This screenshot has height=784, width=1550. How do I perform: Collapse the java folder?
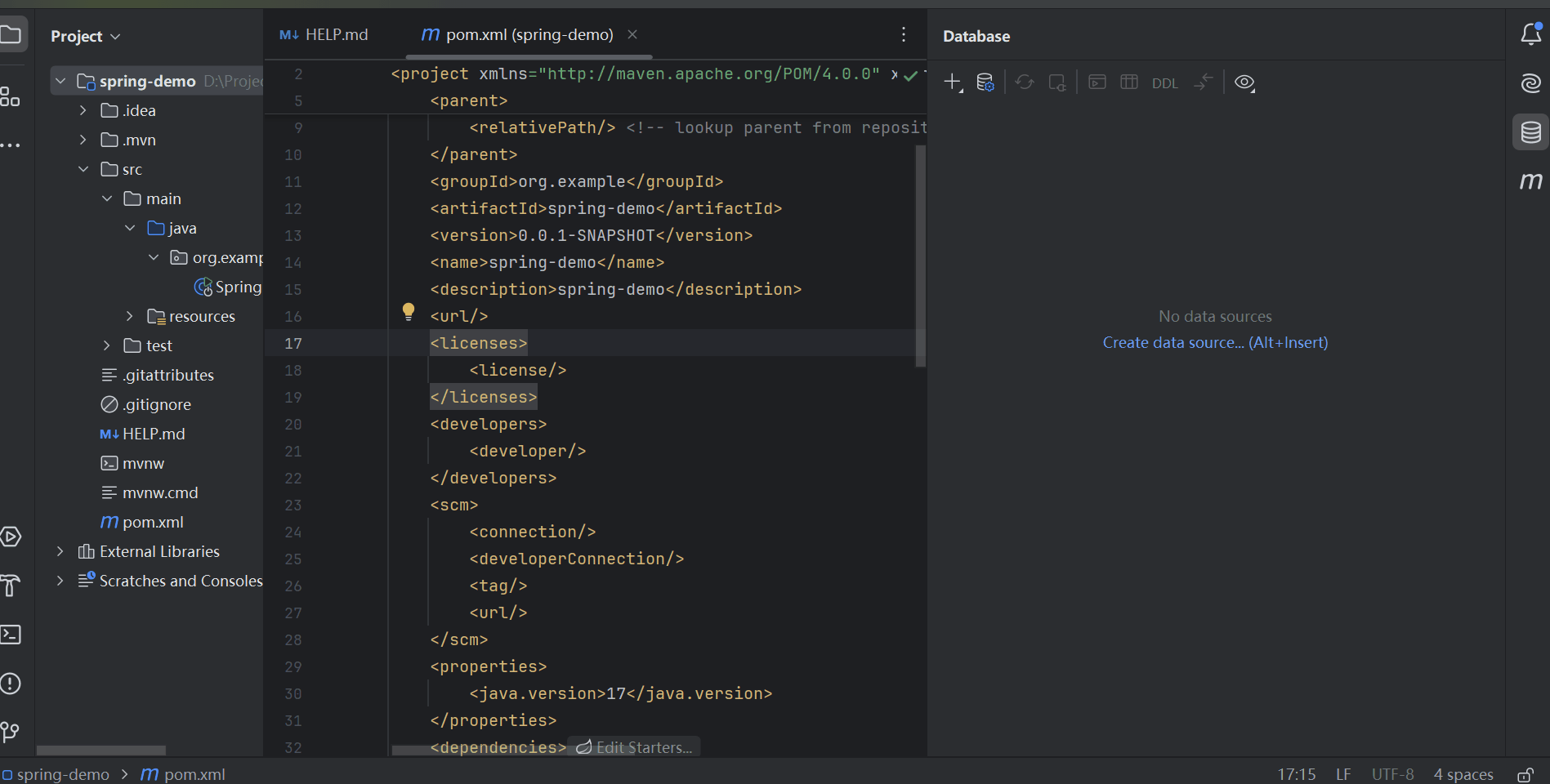click(x=130, y=228)
